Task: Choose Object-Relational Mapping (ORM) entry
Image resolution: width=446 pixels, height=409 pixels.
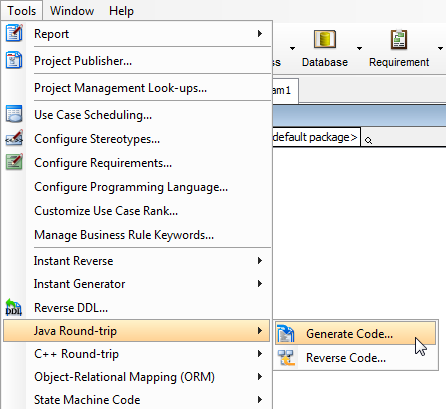Action: tap(136, 377)
